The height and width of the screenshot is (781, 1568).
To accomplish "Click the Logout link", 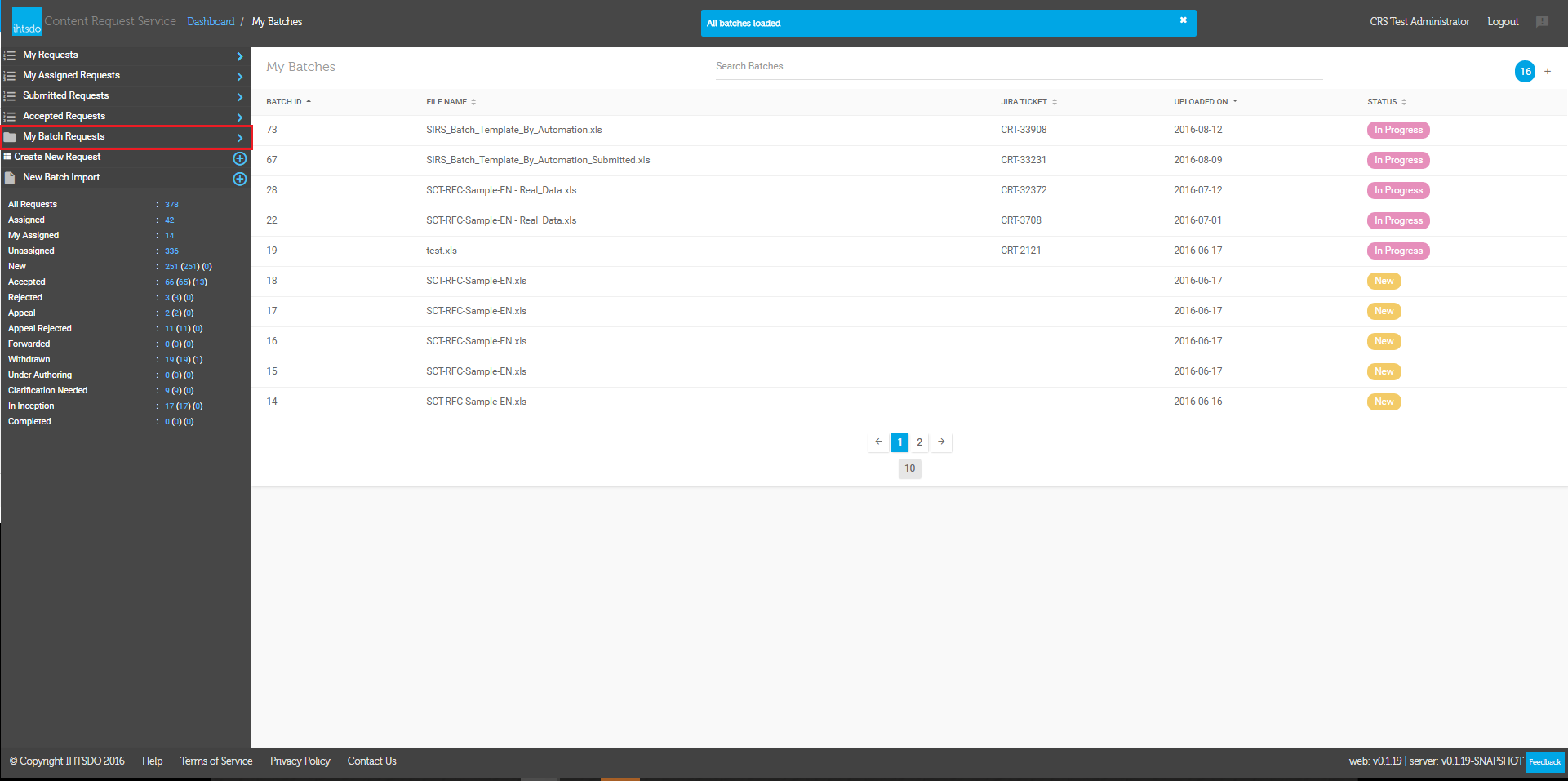I will pos(1502,22).
